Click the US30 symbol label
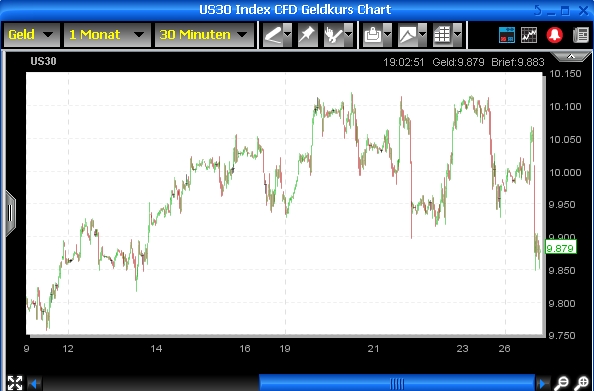594x391 pixels. [x=44, y=61]
